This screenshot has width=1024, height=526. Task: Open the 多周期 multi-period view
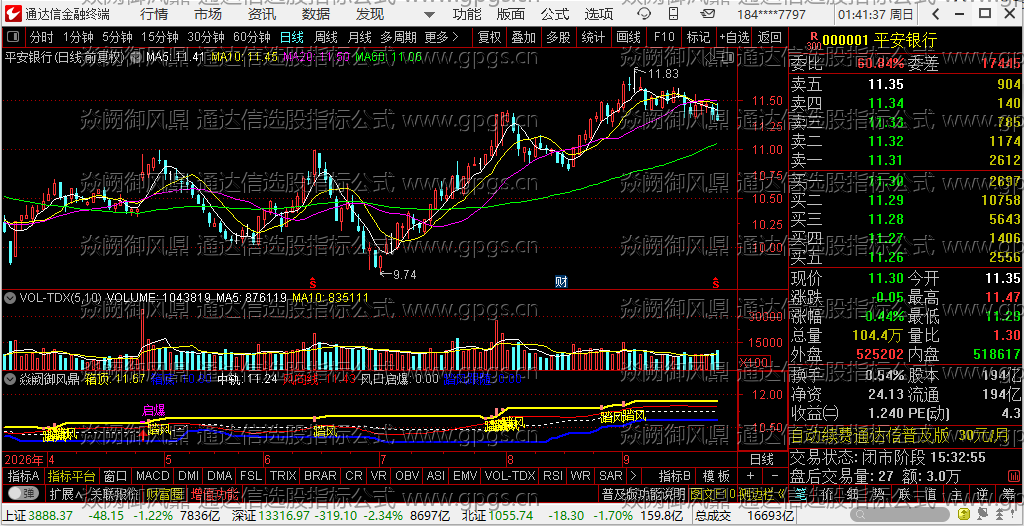coord(399,37)
